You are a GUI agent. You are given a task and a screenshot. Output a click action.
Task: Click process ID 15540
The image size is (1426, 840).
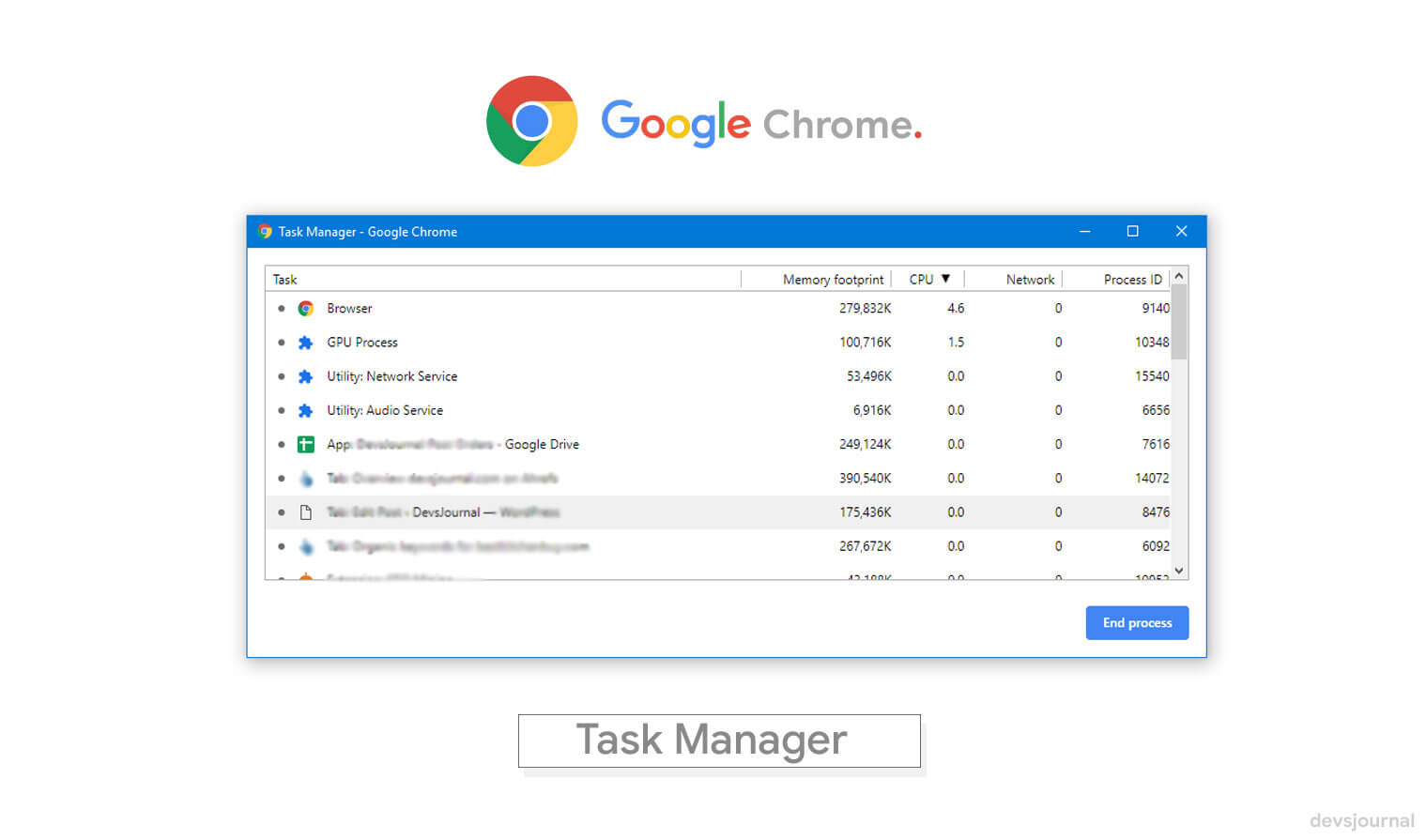tap(1152, 376)
